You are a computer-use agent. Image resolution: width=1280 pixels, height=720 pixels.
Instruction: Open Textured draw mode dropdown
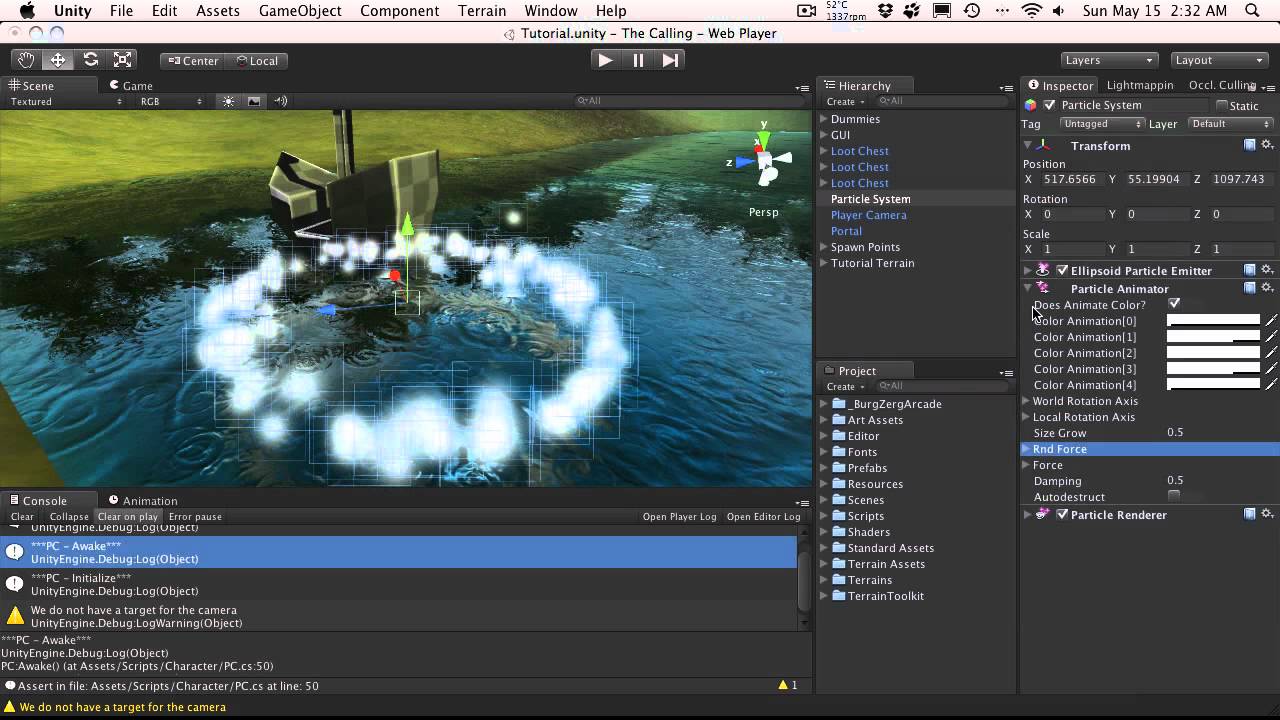pyautogui.click(x=68, y=101)
